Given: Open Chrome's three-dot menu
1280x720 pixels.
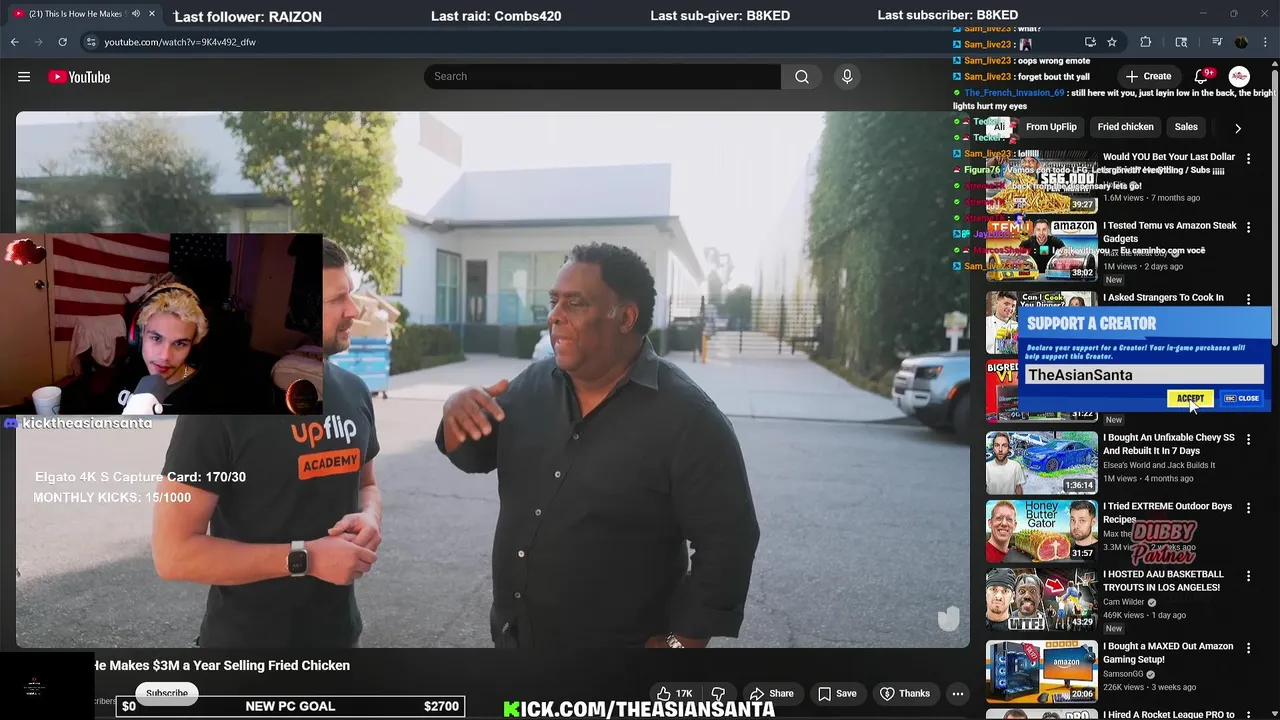Looking at the screenshot, I should pos(1264,42).
